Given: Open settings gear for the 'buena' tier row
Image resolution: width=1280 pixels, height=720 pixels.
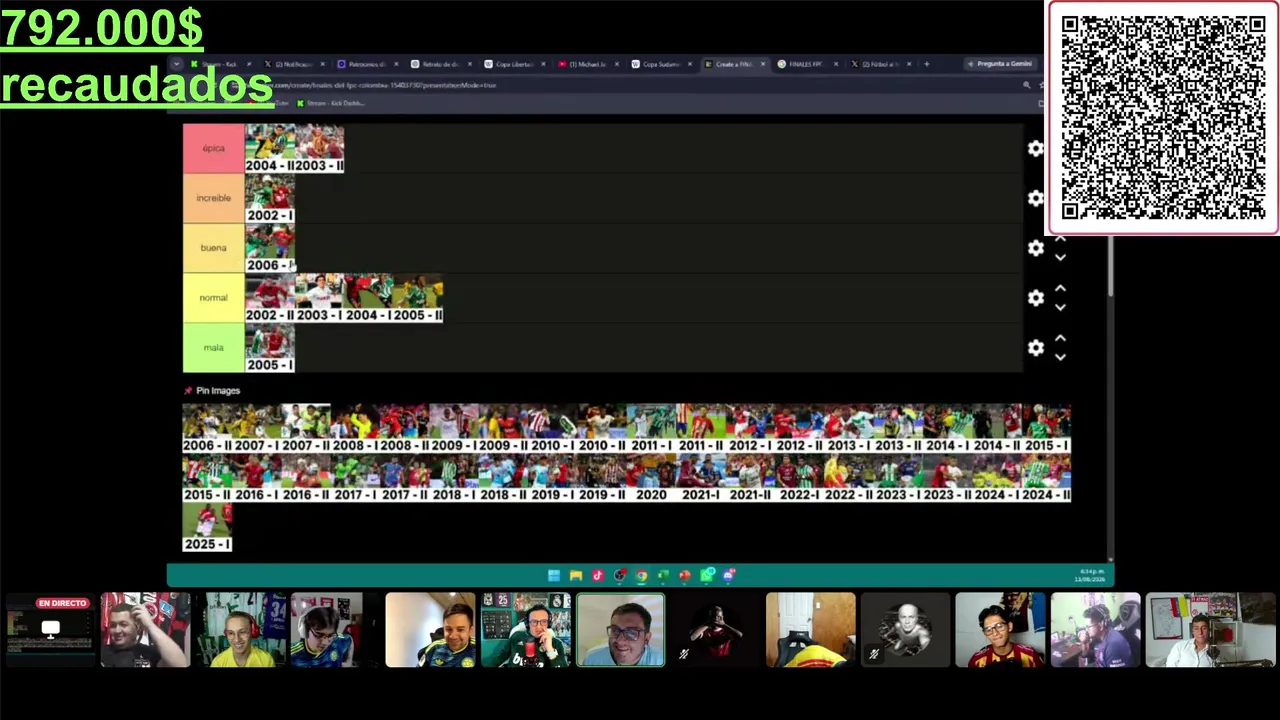Looking at the screenshot, I should (1036, 248).
